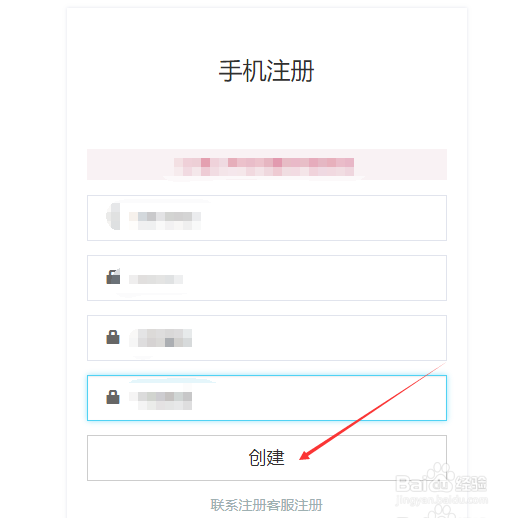Click the red arrow tip near 创建
Viewport: 516px width, 518px height.
coord(302,456)
